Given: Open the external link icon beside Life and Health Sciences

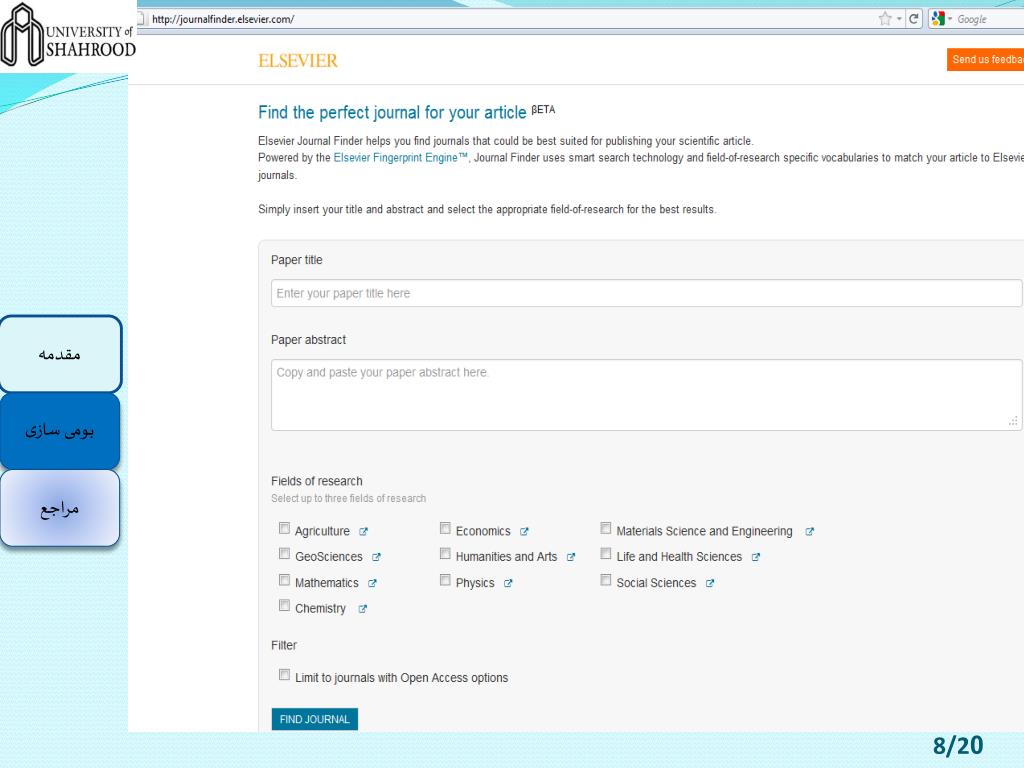Looking at the screenshot, I should coord(756,557).
